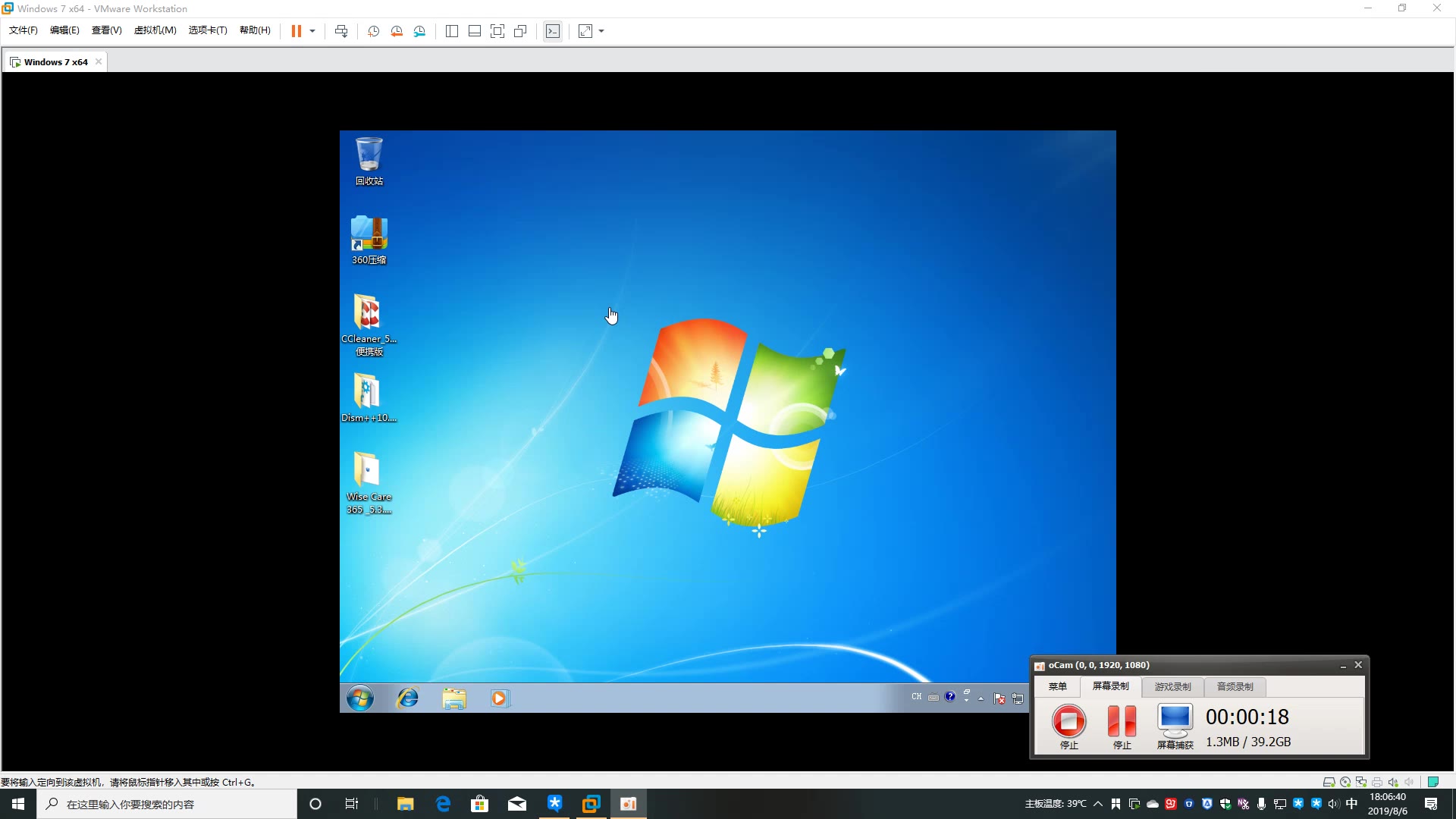The height and width of the screenshot is (819, 1456).
Task: Show hidden icons in guest system tray
Action: tap(981, 698)
